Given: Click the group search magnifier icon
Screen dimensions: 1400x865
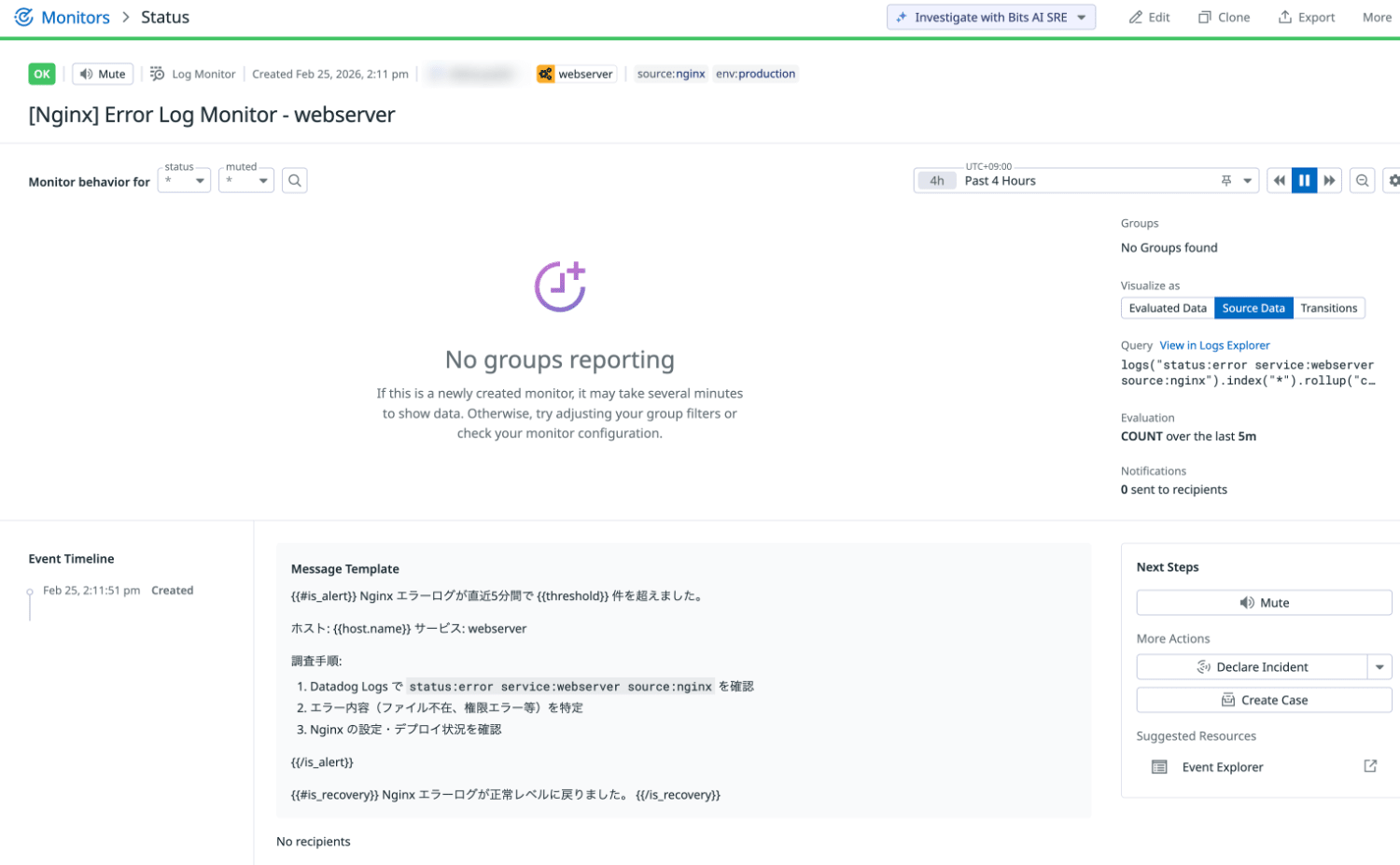Looking at the screenshot, I should [295, 180].
